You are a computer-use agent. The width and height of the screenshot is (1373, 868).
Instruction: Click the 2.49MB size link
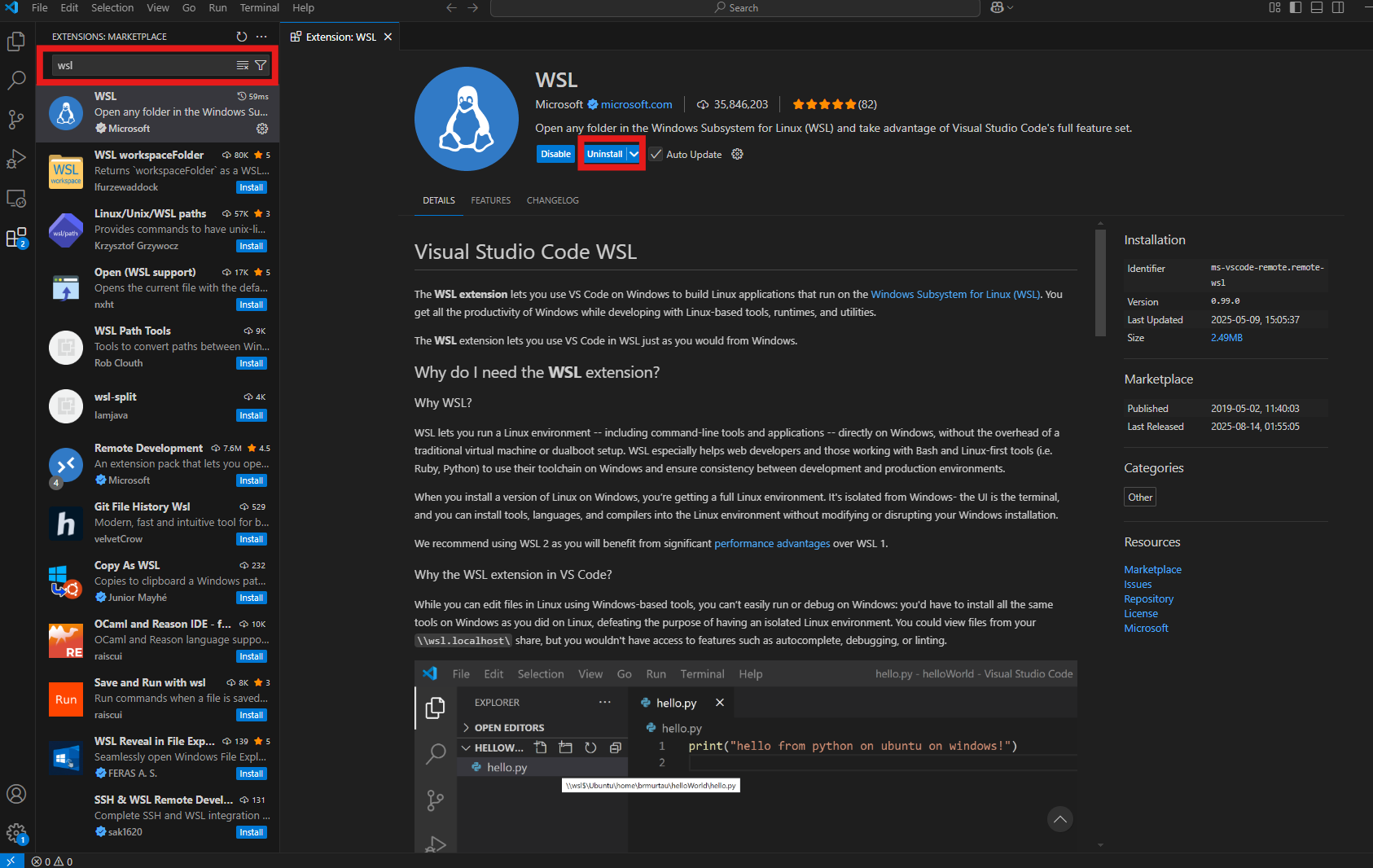click(1226, 338)
